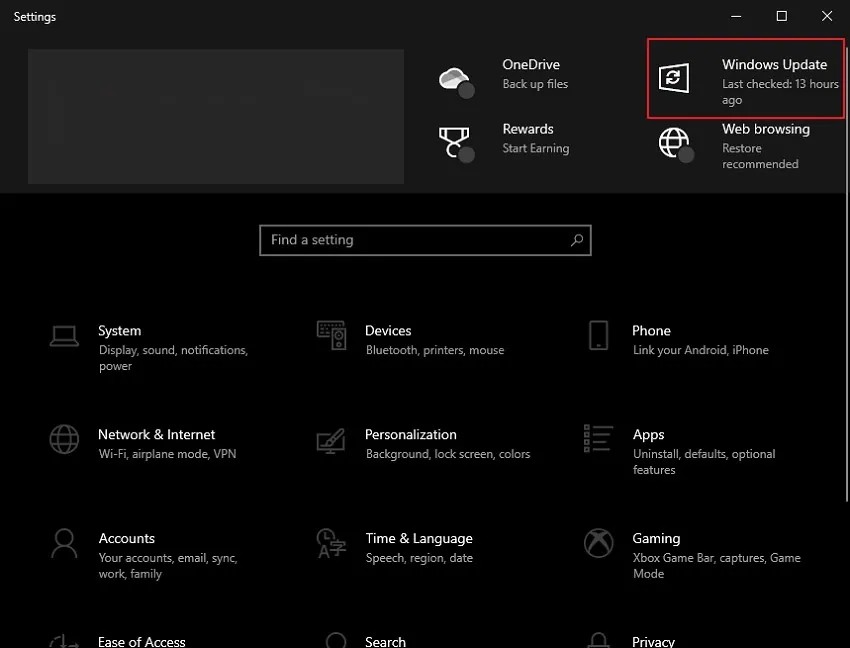Open Apps settings label
850x648 pixels.
tap(648, 435)
